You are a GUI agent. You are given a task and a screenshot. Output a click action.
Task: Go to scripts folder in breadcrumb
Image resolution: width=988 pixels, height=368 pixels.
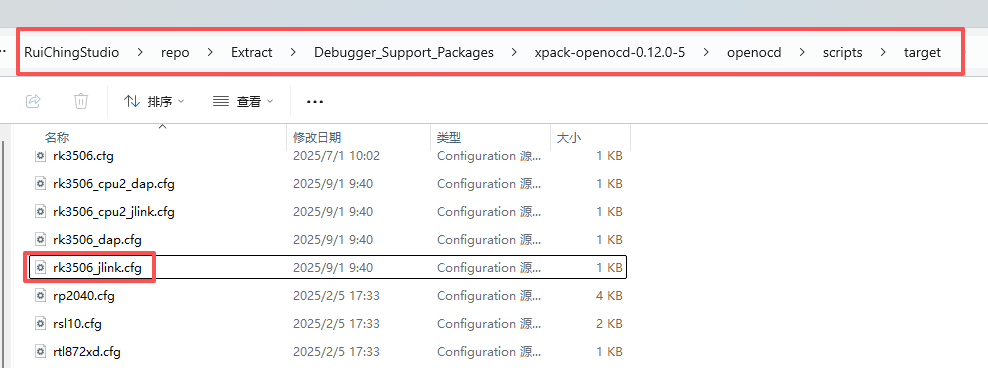pos(842,52)
